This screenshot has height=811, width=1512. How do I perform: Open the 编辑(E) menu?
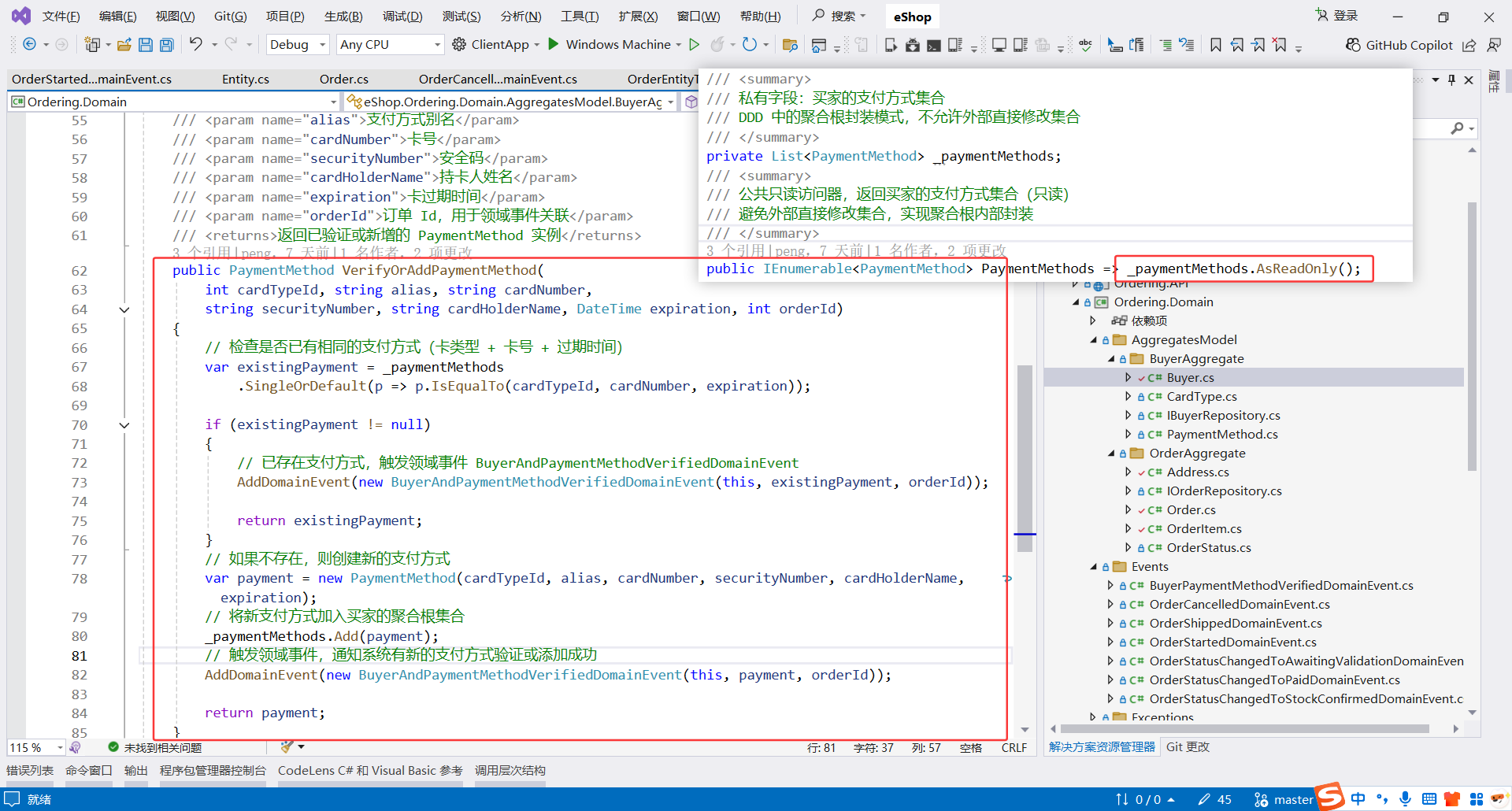tap(118, 17)
